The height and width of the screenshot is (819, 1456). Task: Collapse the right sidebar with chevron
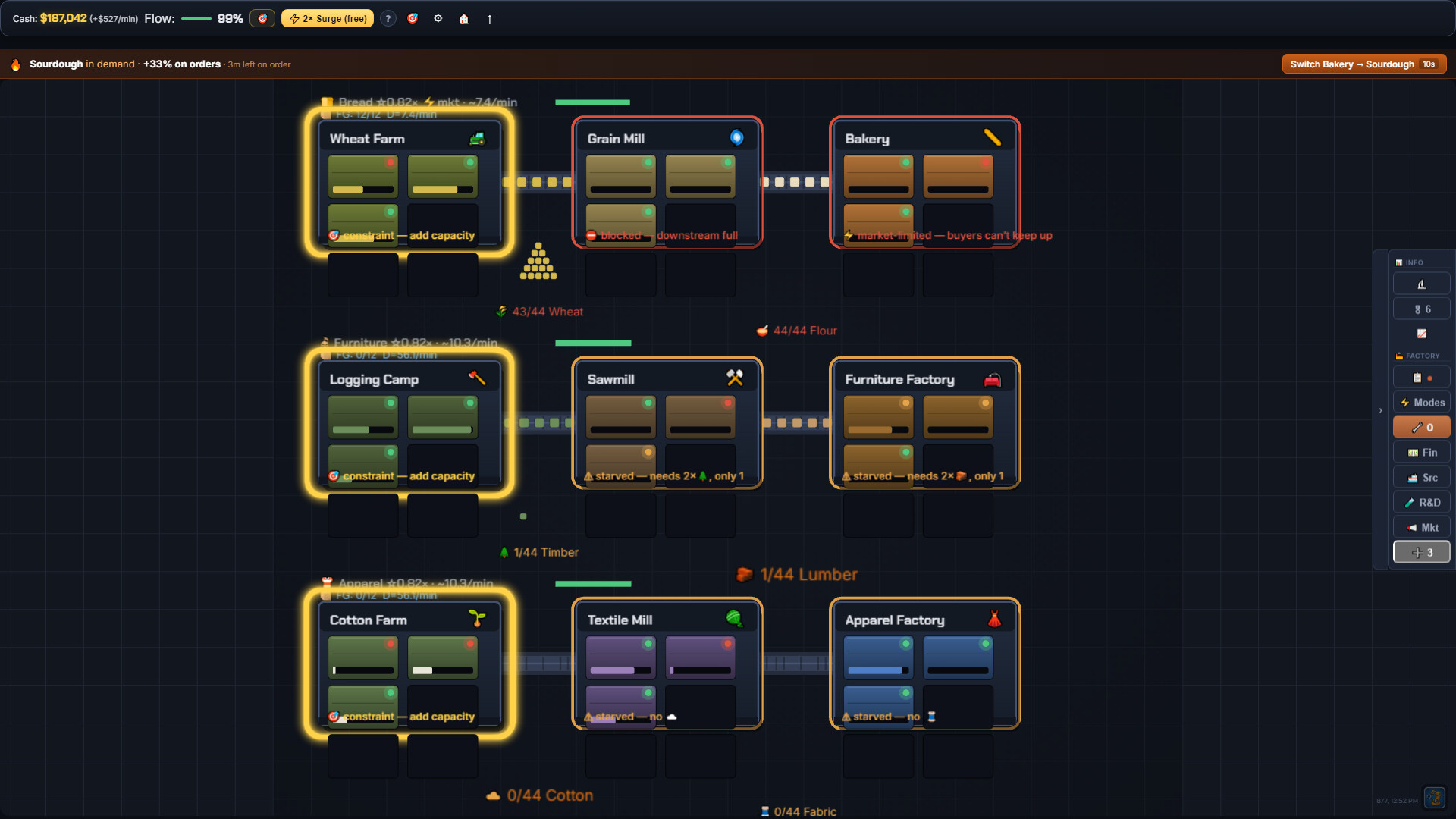coord(1380,411)
